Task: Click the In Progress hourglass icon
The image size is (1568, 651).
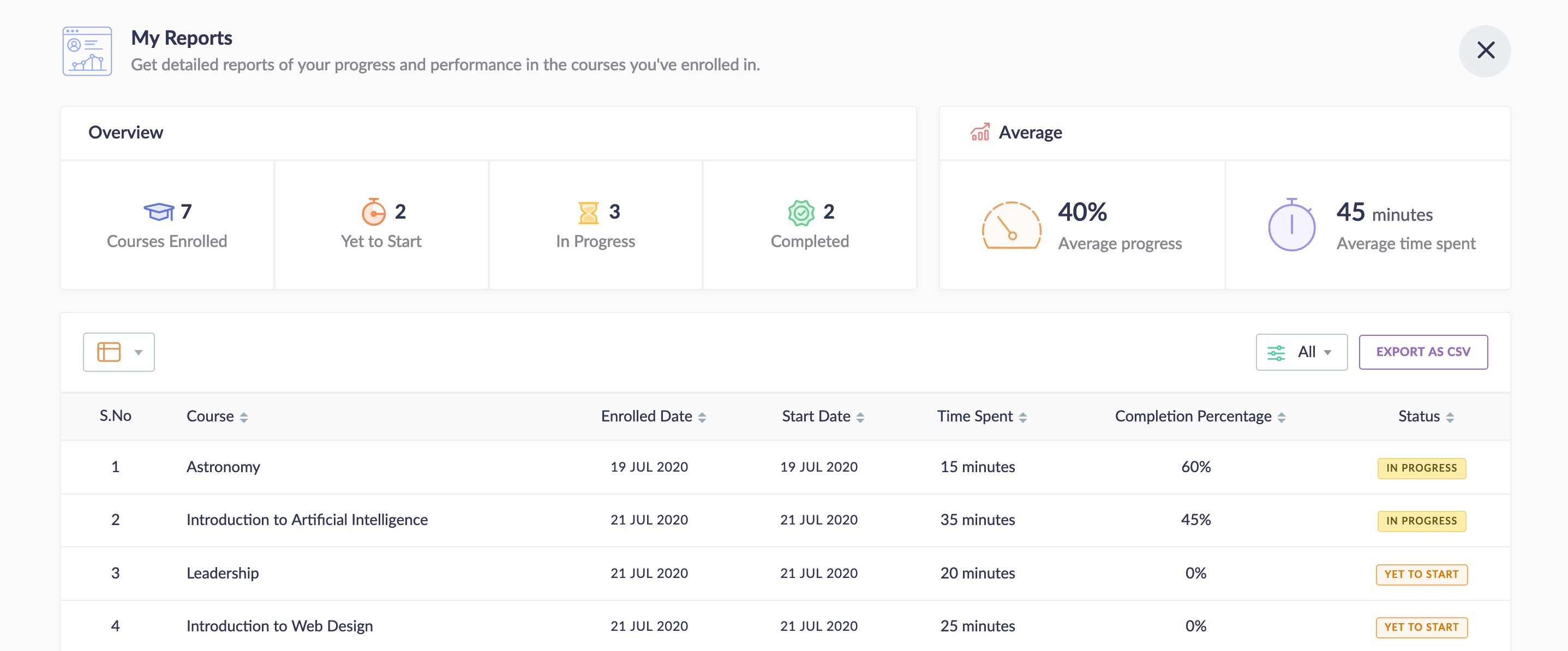Action: (x=588, y=212)
